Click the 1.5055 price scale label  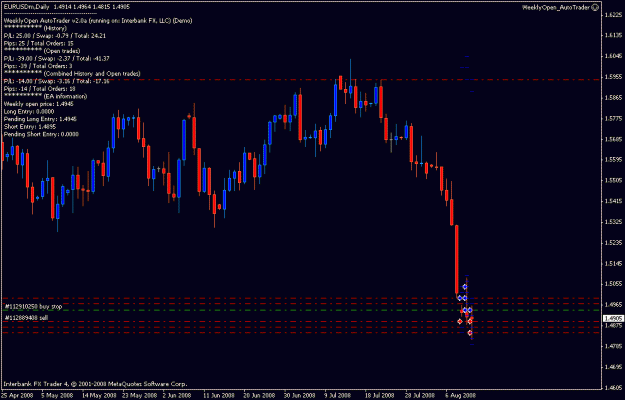pyautogui.click(x=614, y=284)
